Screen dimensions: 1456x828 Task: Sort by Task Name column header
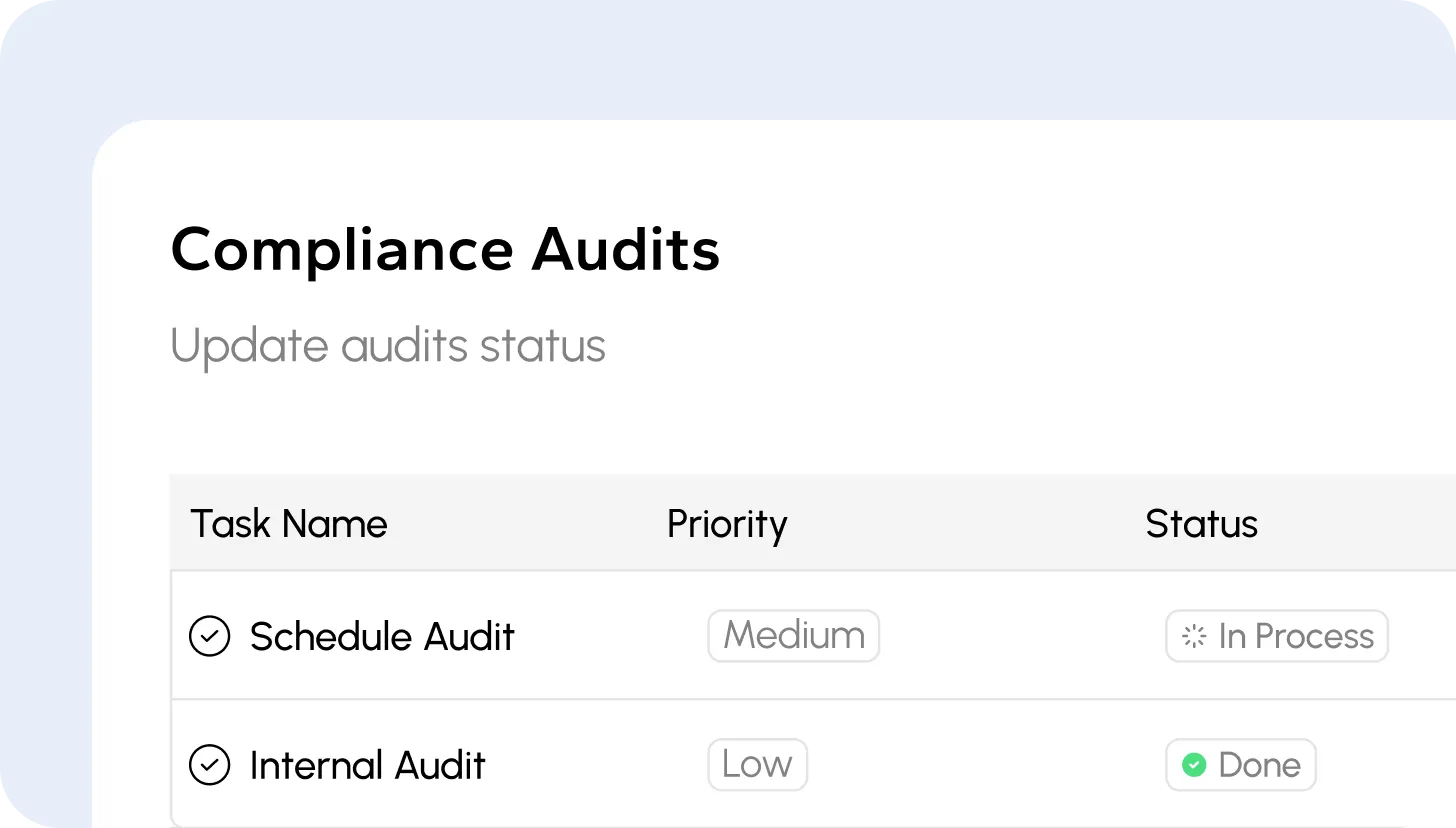point(289,524)
